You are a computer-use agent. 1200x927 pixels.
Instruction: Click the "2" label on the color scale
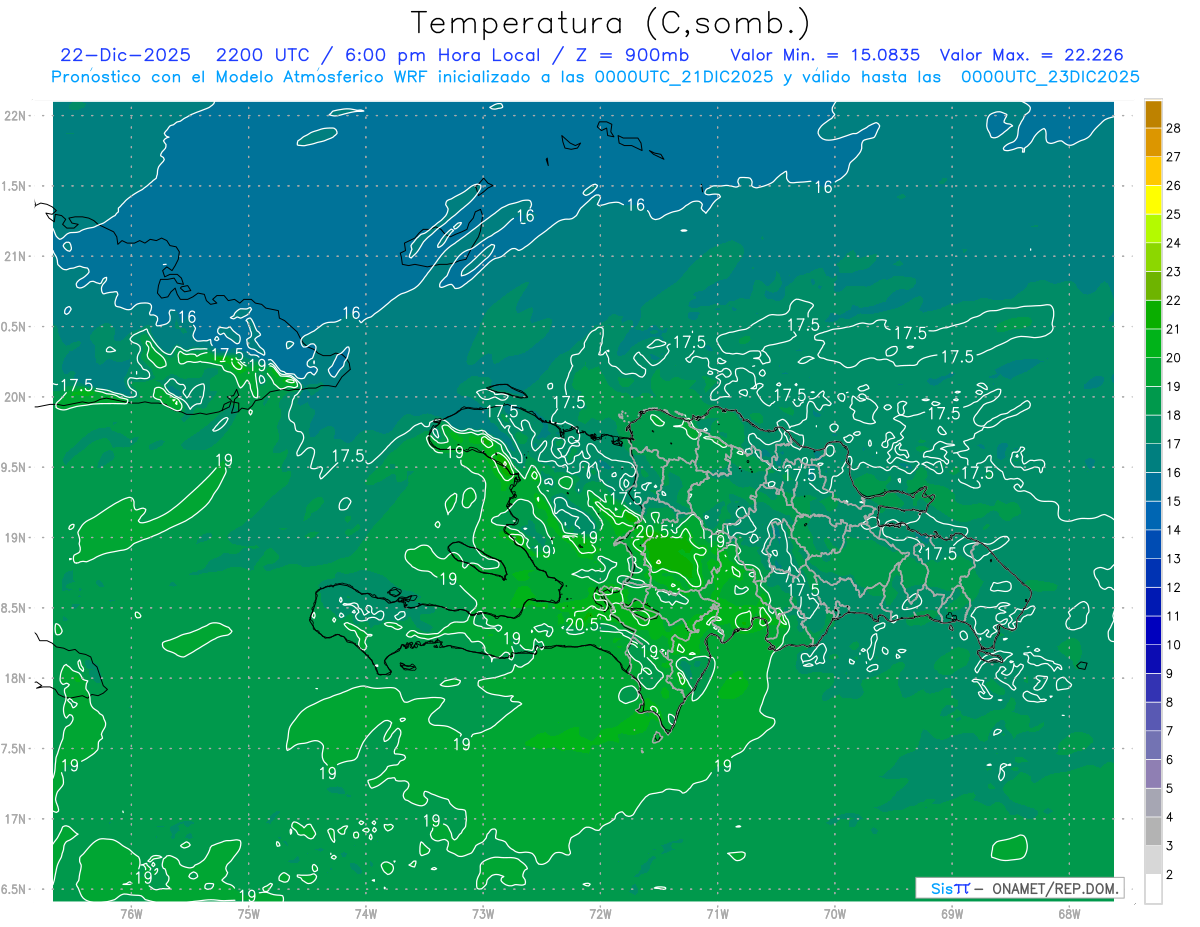1170,875
